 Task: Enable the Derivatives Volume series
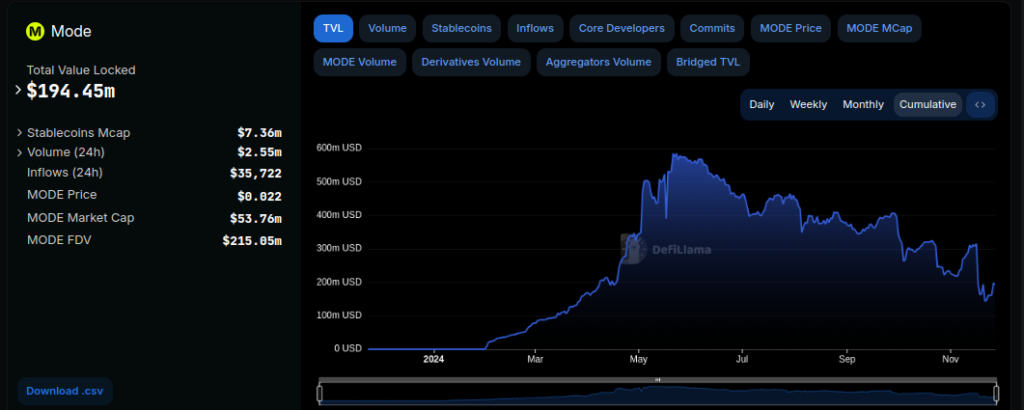(x=471, y=62)
